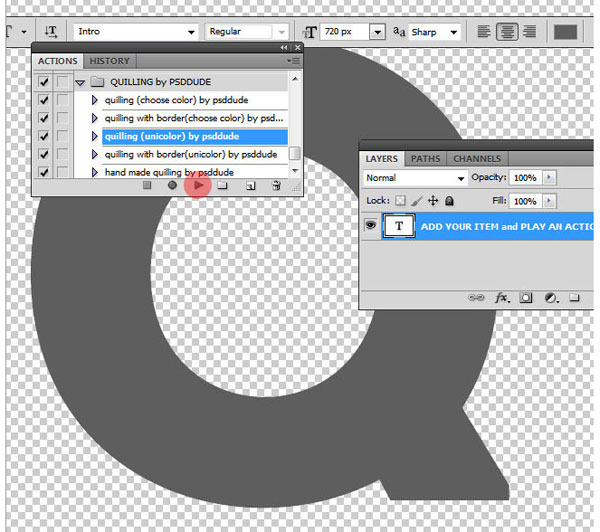Link layers icon in Layers panel

476,298
